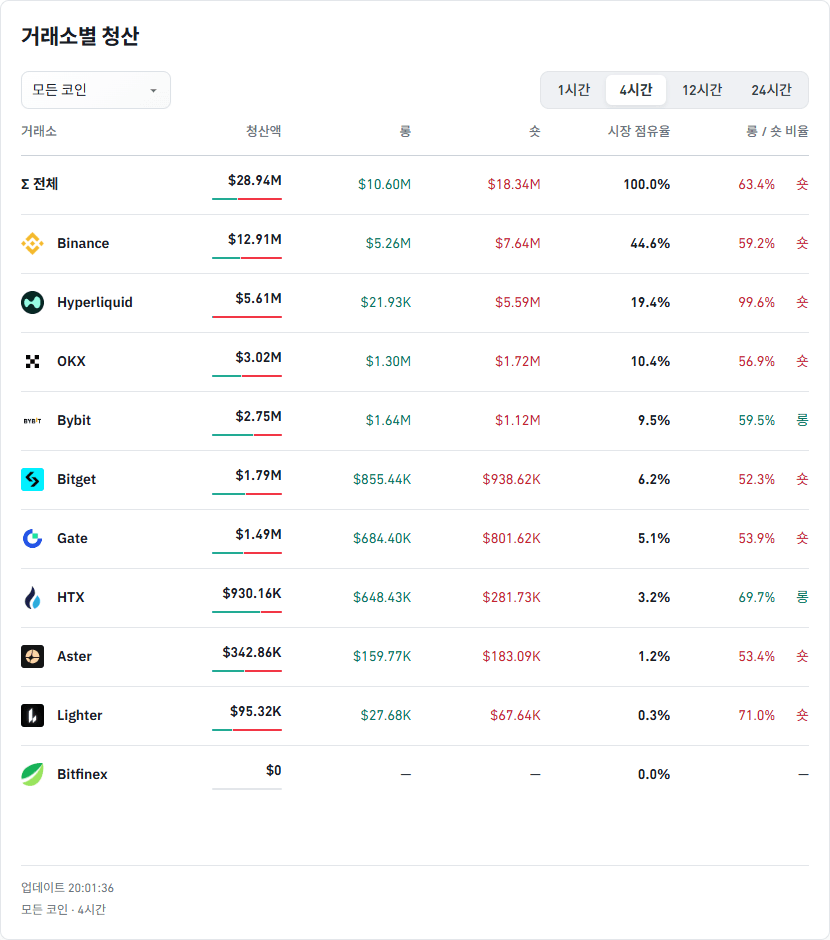Image resolution: width=830 pixels, height=940 pixels.
Task: Select the 4시간 timeframe tab
Action: (636, 90)
